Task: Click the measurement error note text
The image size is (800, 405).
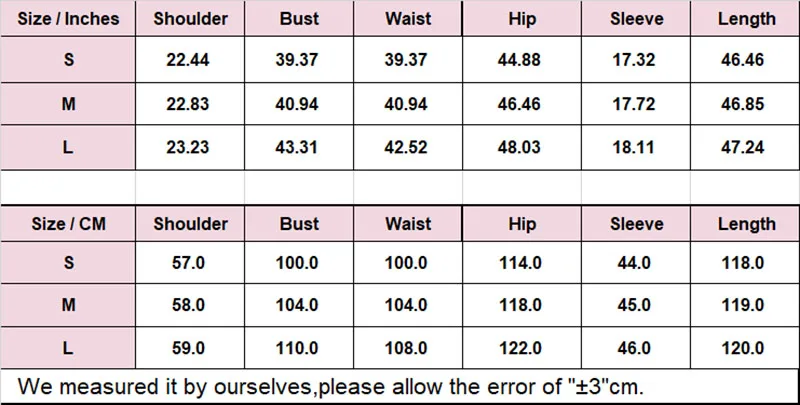Action: coord(331,387)
